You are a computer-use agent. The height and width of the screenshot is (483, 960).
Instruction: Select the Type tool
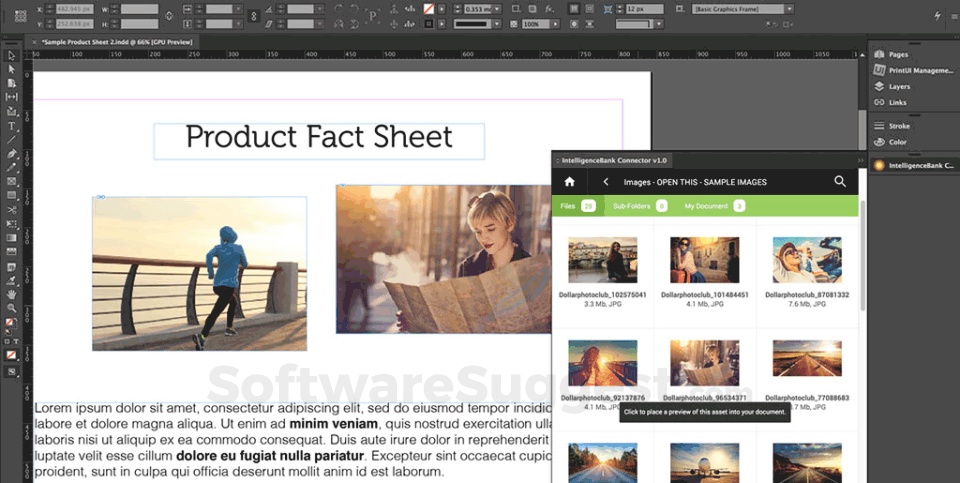(12, 126)
